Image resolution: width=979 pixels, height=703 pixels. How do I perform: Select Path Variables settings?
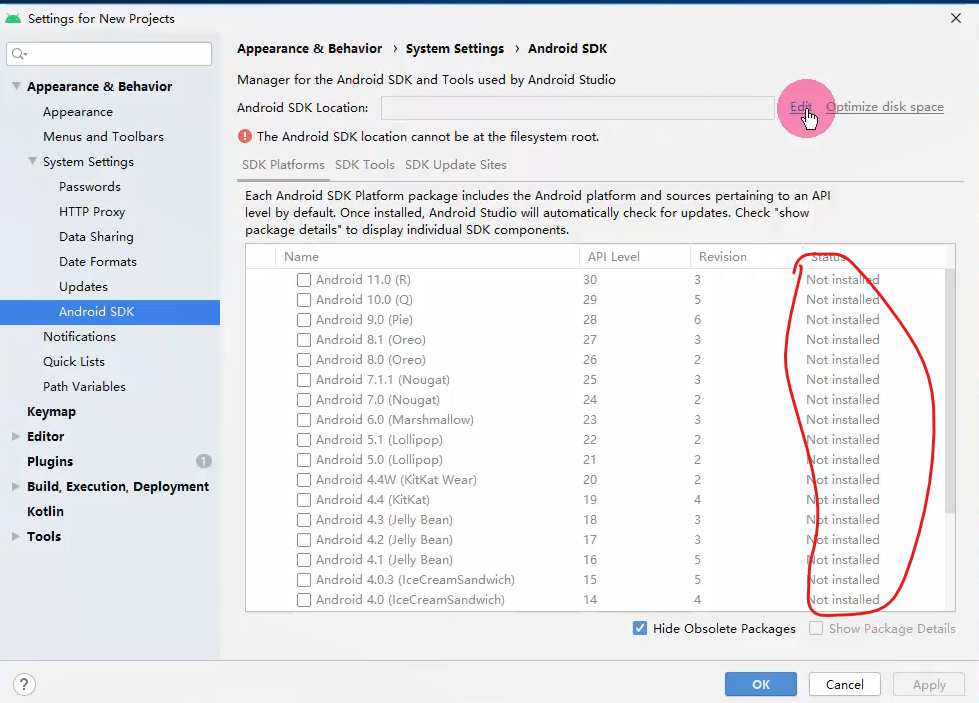click(x=84, y=386)
